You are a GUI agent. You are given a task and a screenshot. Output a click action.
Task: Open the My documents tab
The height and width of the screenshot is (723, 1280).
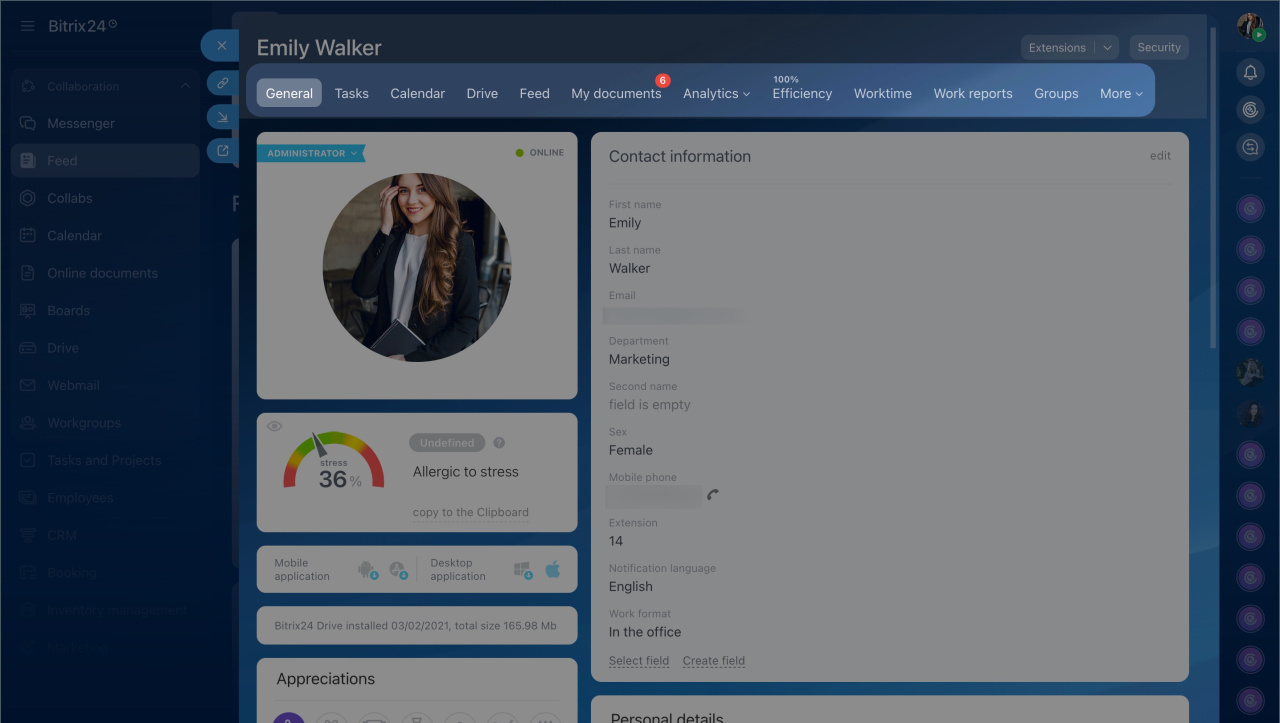(616, 93)
